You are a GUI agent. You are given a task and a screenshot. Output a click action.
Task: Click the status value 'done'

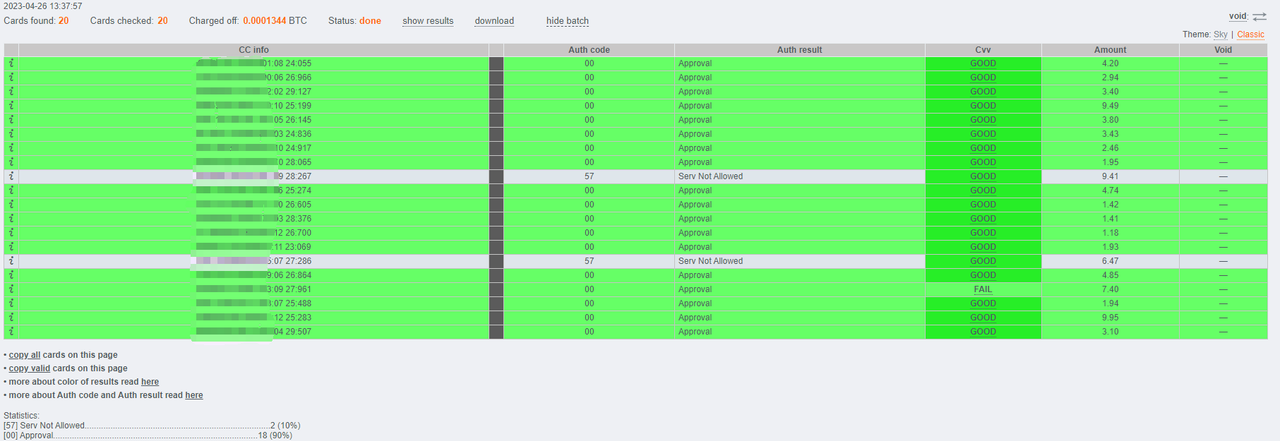370,21
